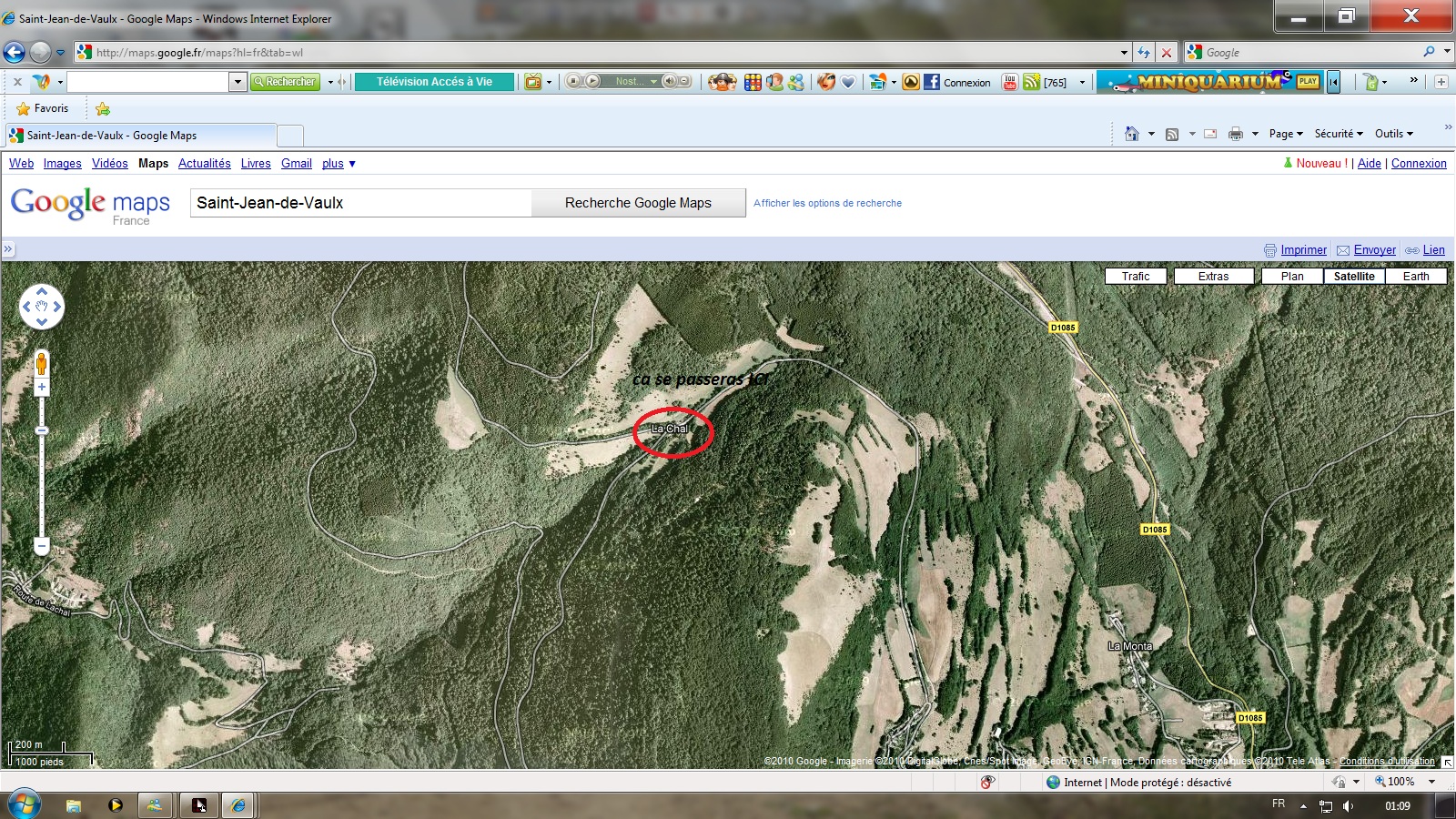Open the home page icon
1456x819 pixels.
click(x=1131, y=134)
